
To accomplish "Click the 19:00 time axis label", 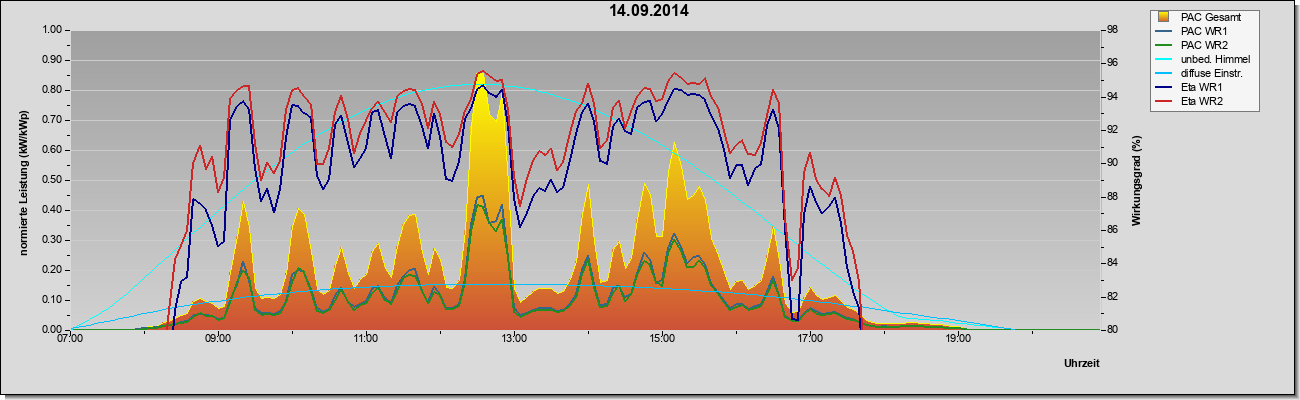I will [x=958, y=338].
